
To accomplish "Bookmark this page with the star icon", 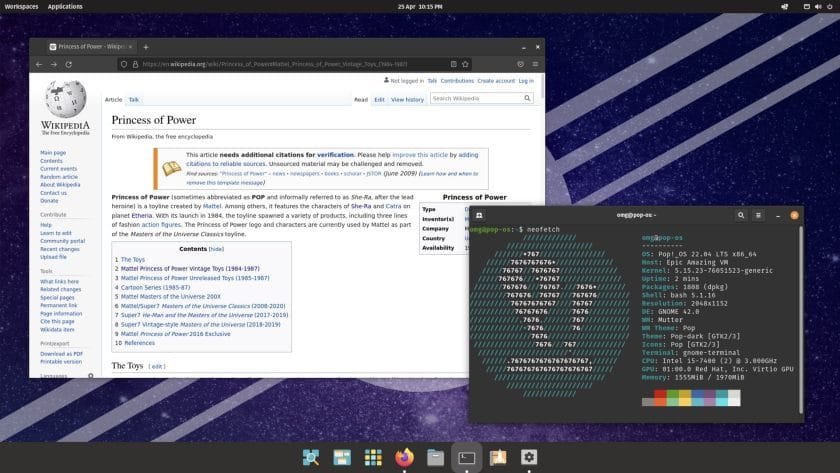I will pos(466,64).
